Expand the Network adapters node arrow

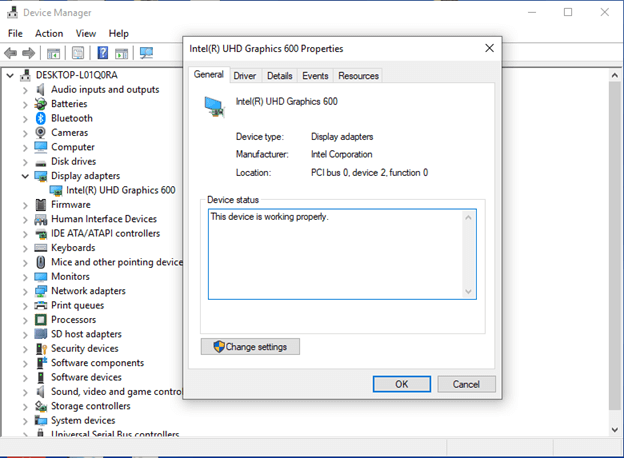pos(25,291)
